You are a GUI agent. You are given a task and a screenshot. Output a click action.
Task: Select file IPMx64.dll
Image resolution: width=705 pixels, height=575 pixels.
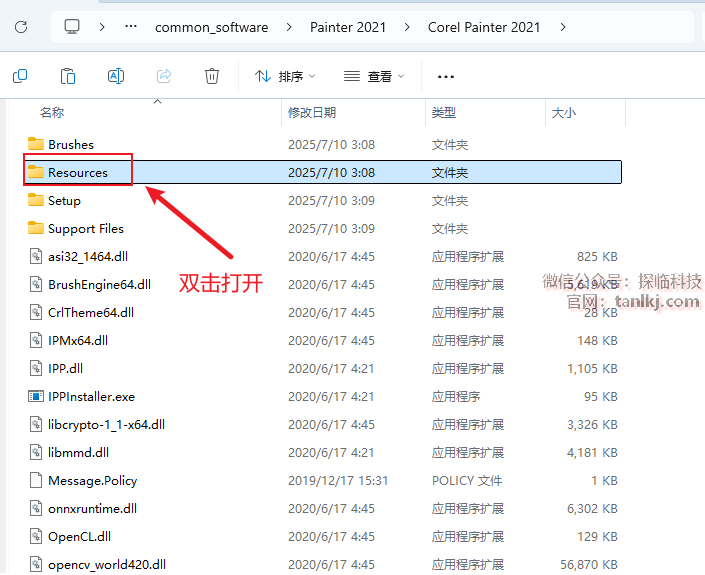coord(78,341)
